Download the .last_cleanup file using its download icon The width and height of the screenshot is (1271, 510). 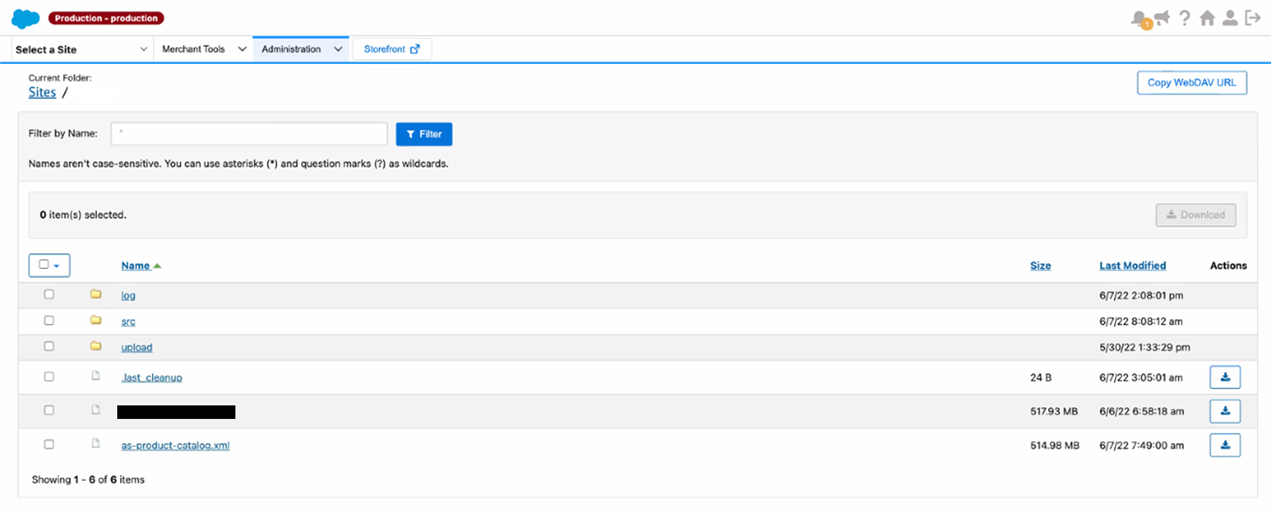click(x=1225, y=377)
